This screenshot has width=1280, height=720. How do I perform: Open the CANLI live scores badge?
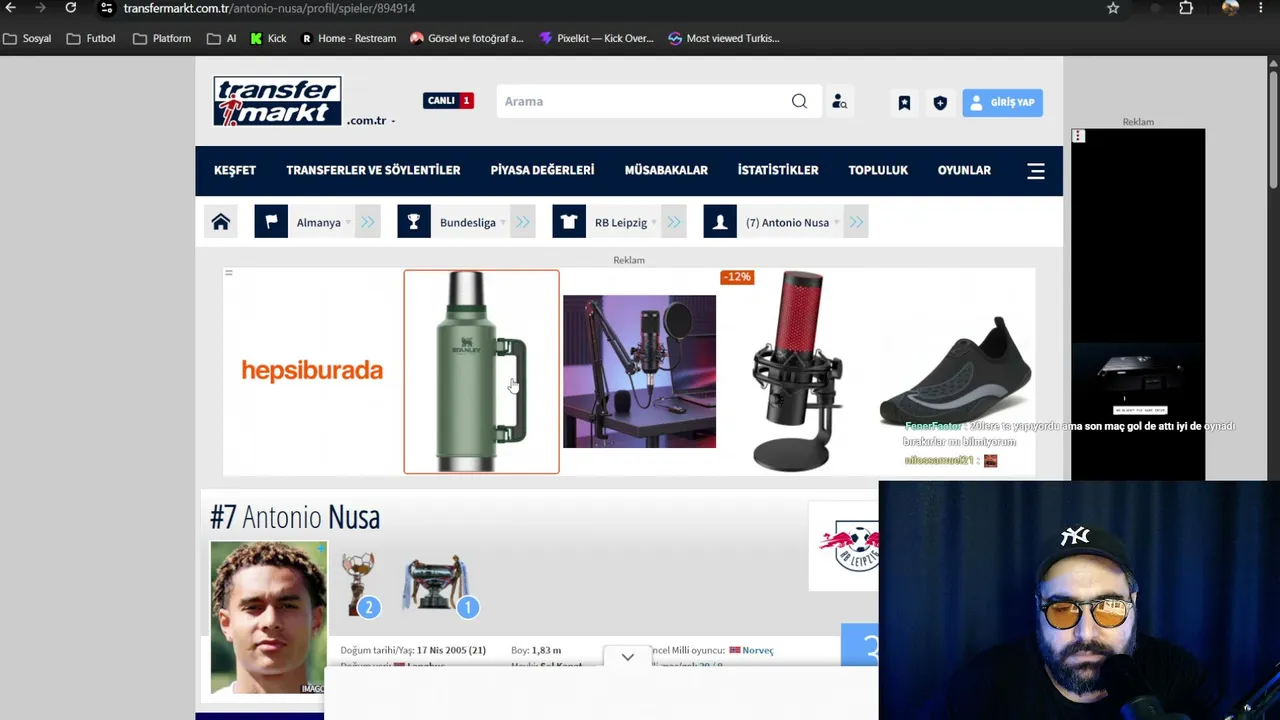(448, 100)
